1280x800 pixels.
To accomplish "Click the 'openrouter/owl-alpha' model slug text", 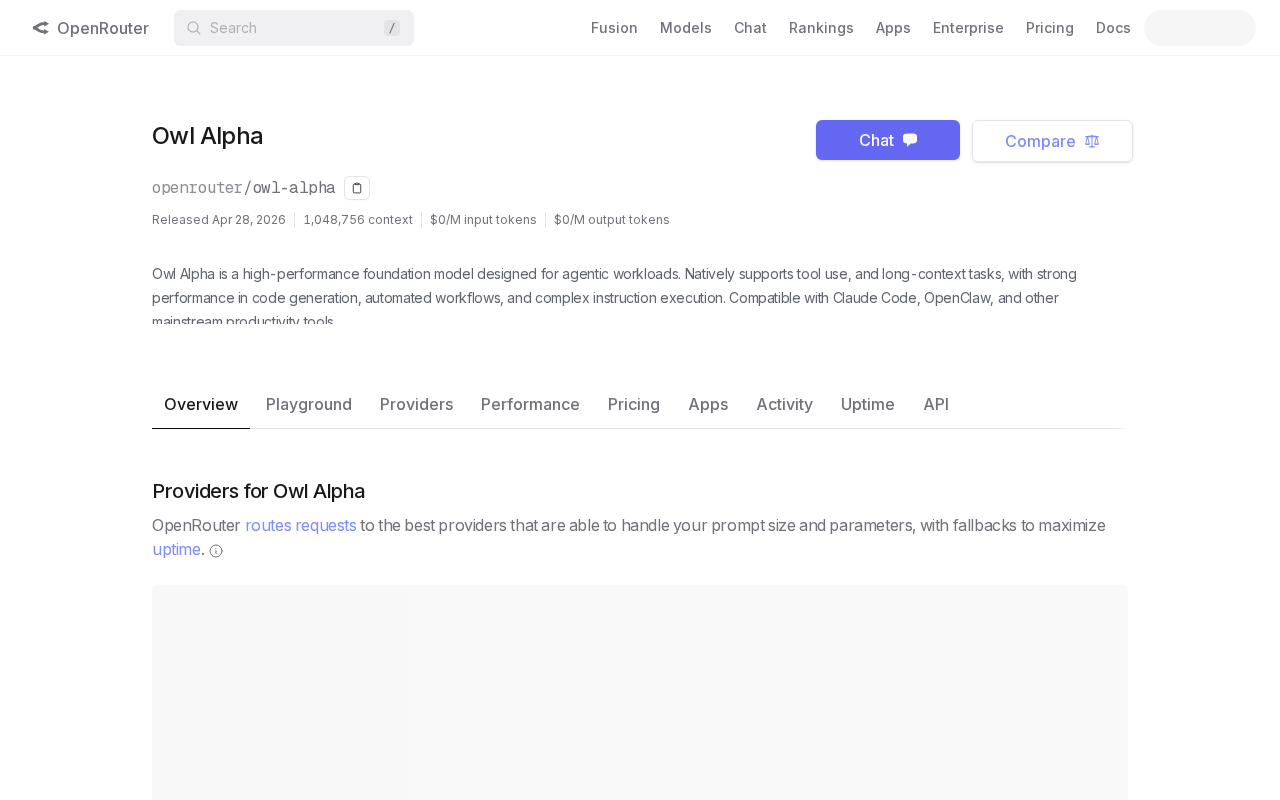I will pyautogui.click(x=244, y=188).
